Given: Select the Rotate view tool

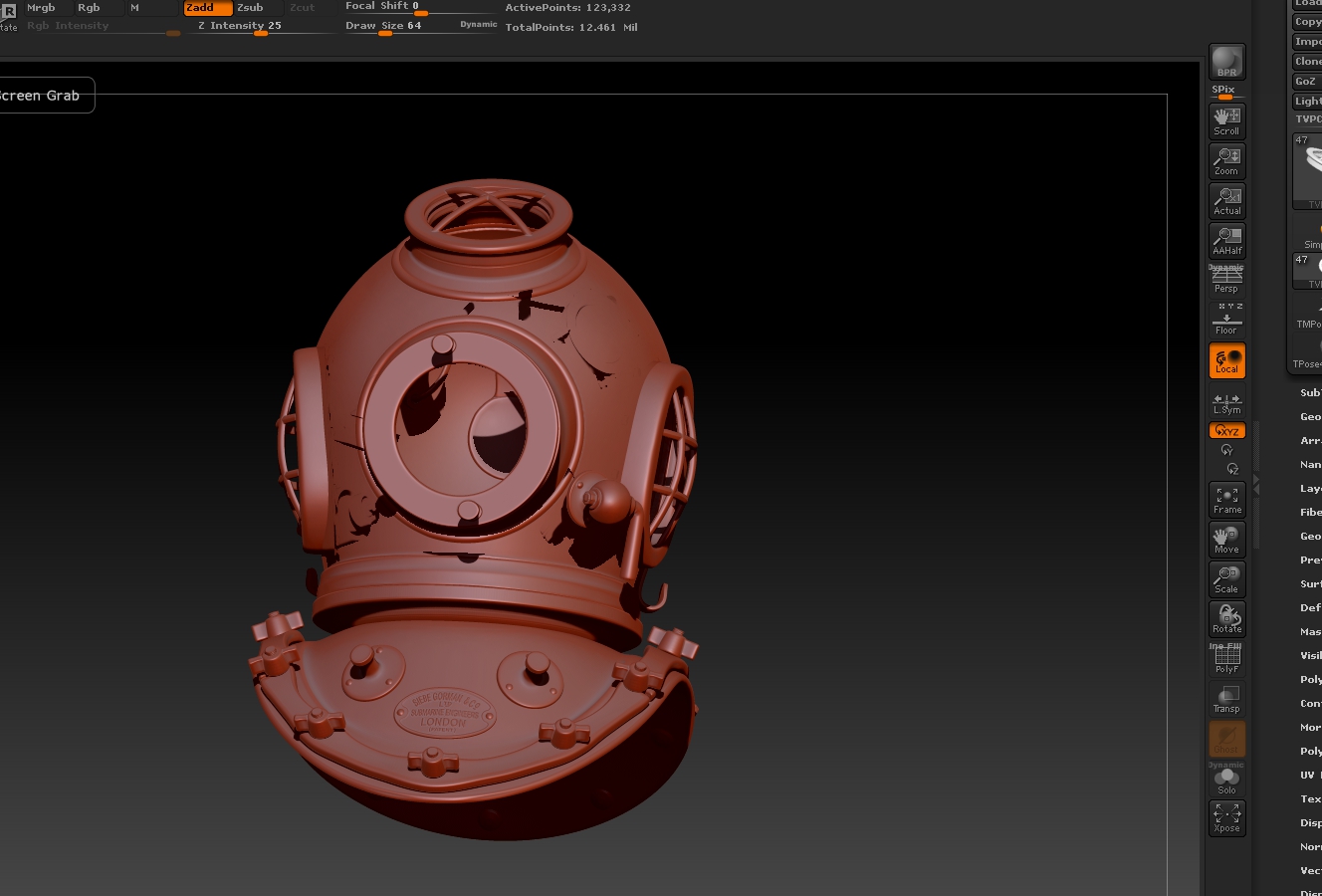Looking at the screenshot, I should (x=1226, y=619).
